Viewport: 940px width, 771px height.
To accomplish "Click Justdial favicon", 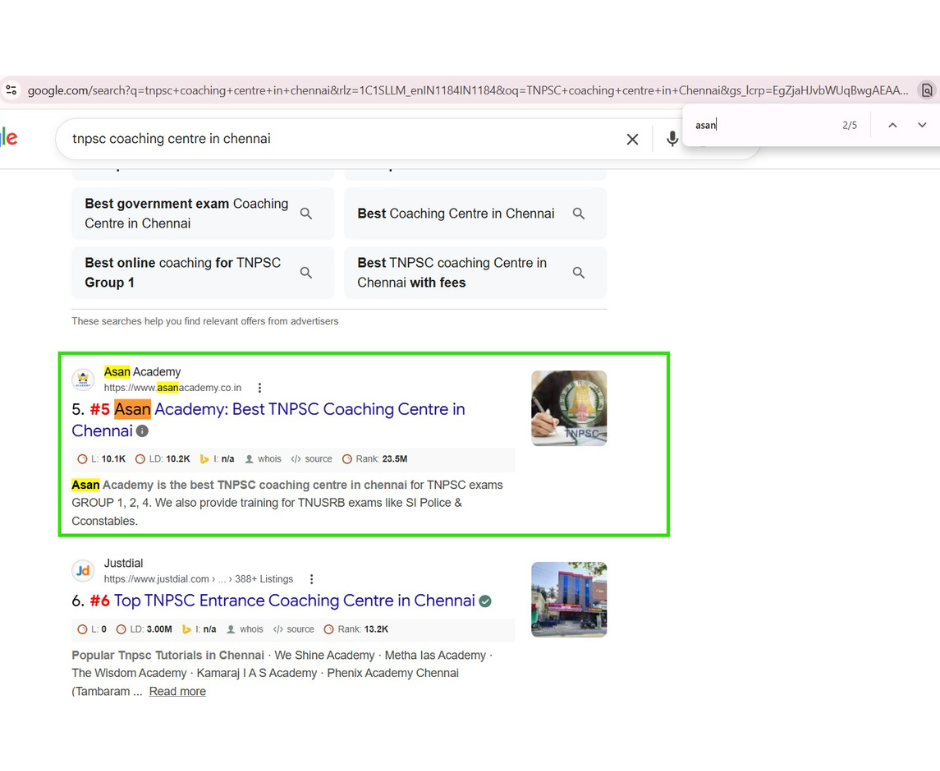I will click(83, 571).
